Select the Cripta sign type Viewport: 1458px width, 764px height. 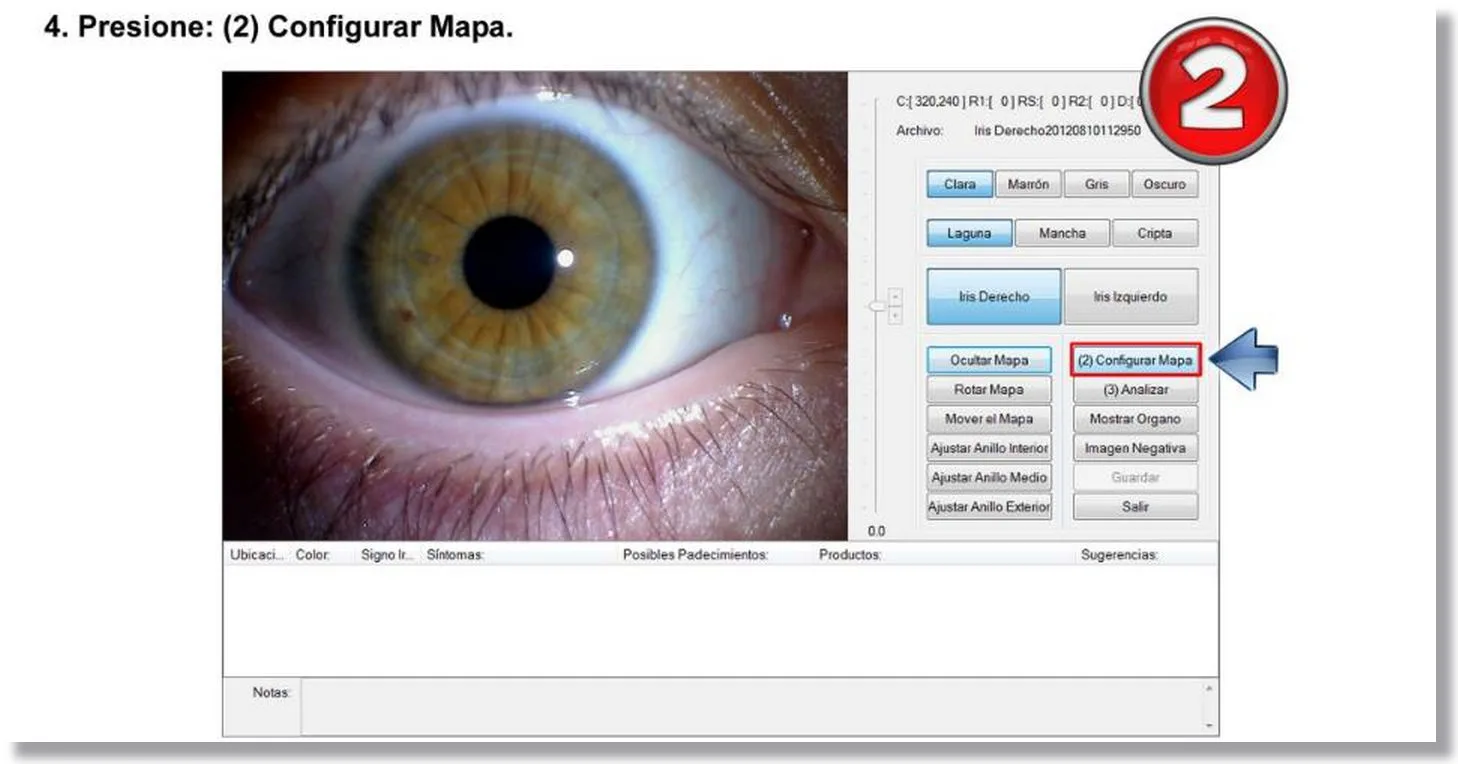pos(1155,233)
